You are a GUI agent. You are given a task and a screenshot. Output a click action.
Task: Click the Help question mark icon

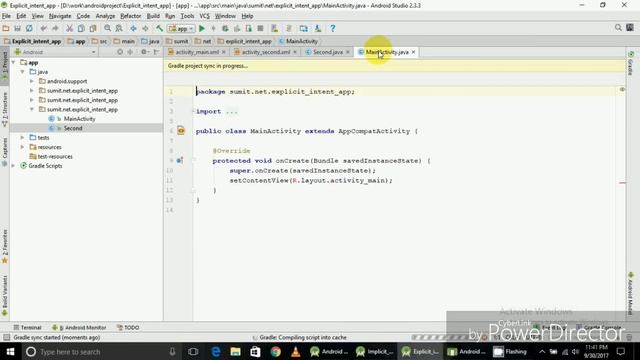333,29
